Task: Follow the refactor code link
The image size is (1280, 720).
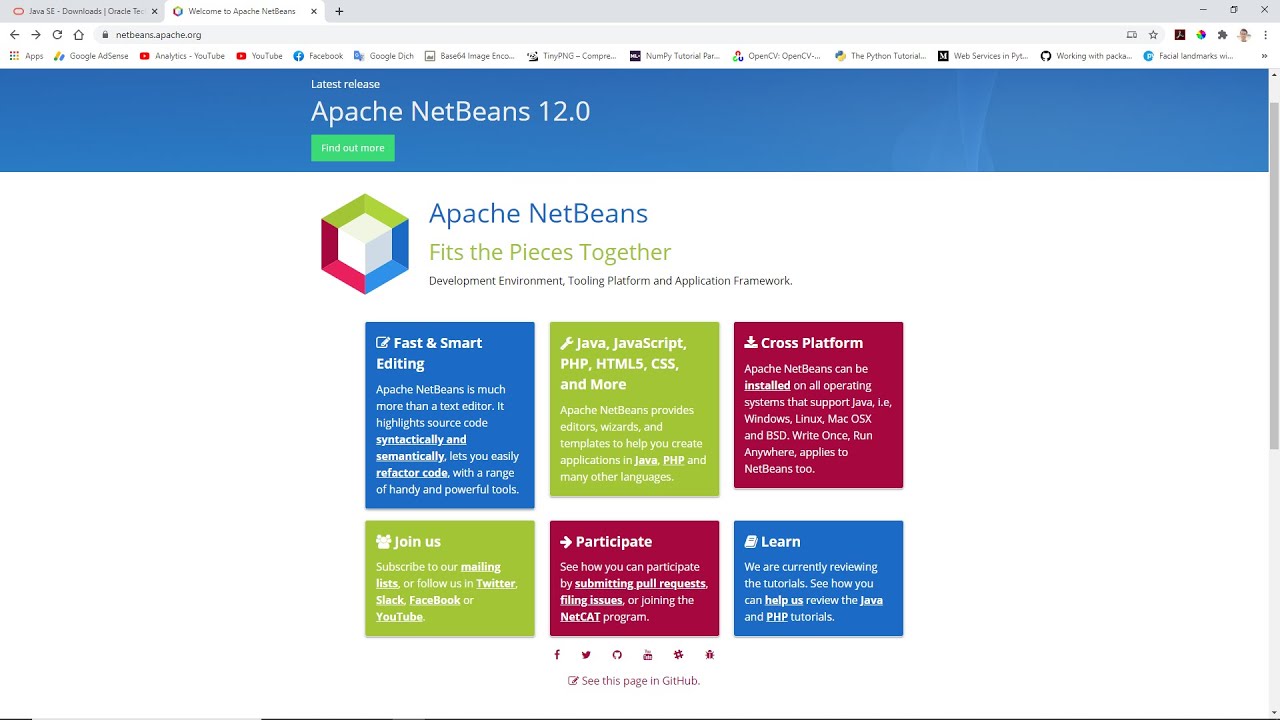Action: pos(412,473)
